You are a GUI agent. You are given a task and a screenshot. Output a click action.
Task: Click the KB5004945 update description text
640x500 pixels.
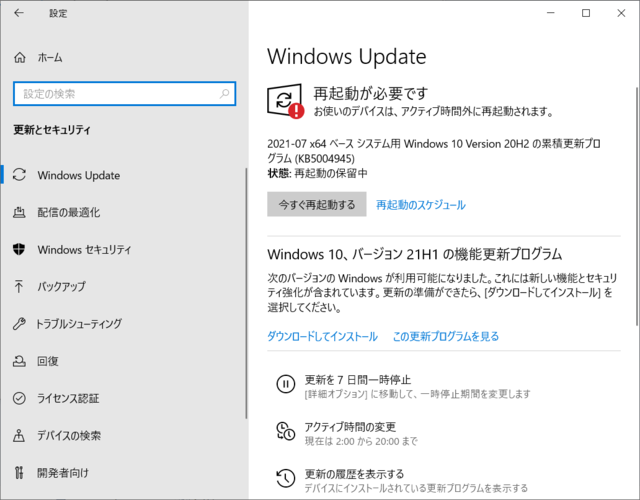[434, 151]
